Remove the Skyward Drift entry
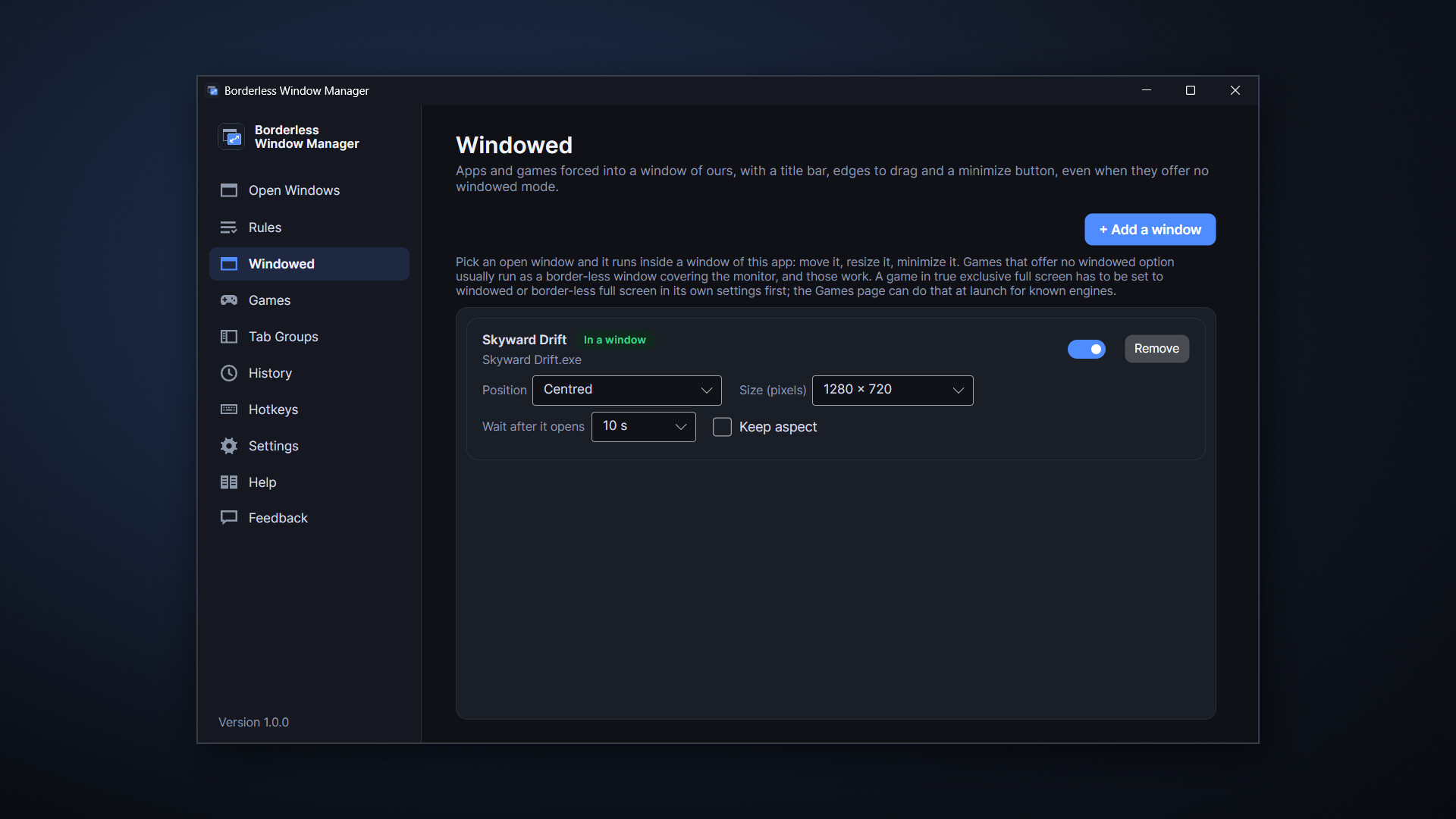 tap(1156, 349)
